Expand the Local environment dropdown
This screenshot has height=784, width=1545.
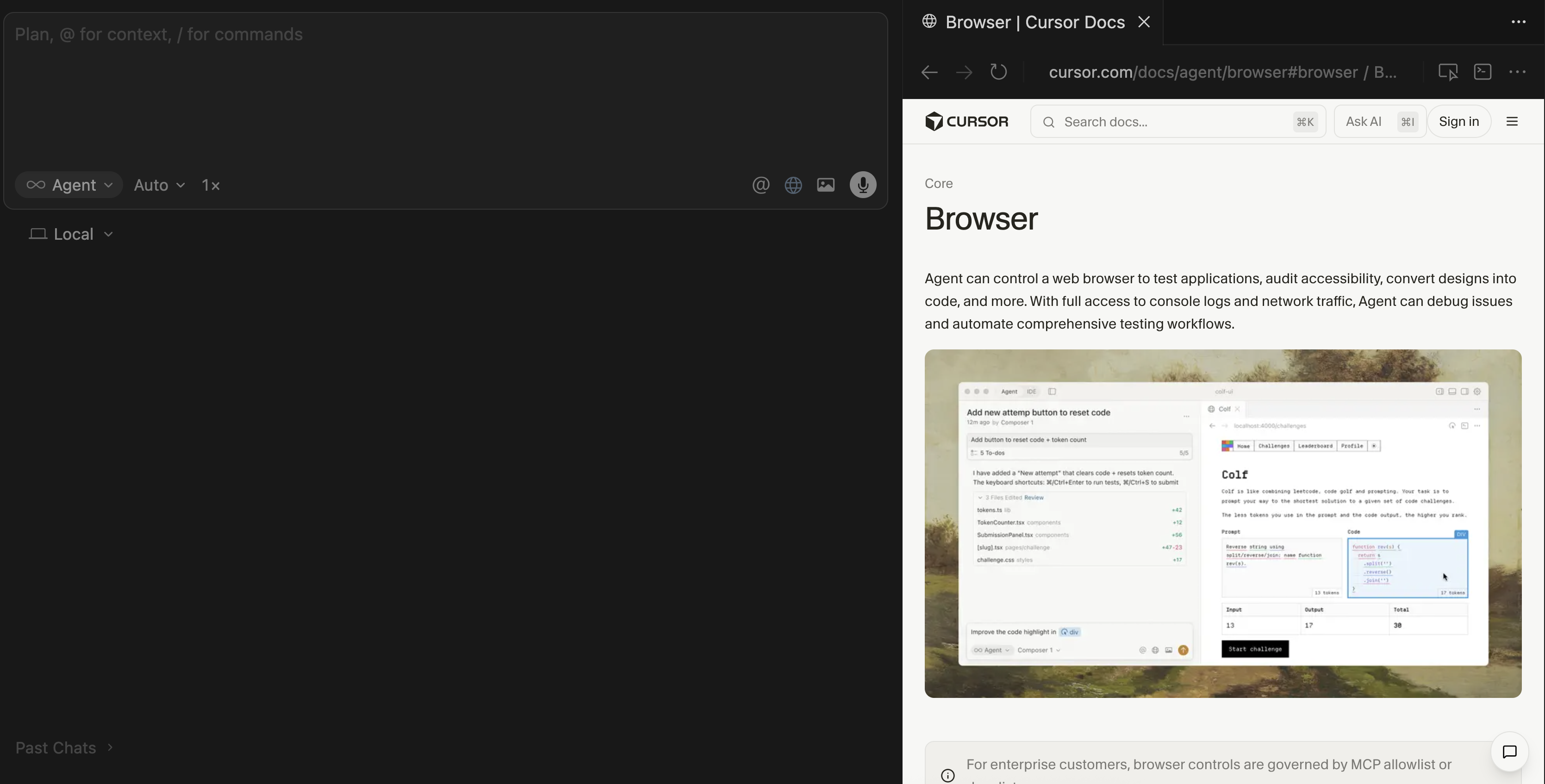coord(71,234)
